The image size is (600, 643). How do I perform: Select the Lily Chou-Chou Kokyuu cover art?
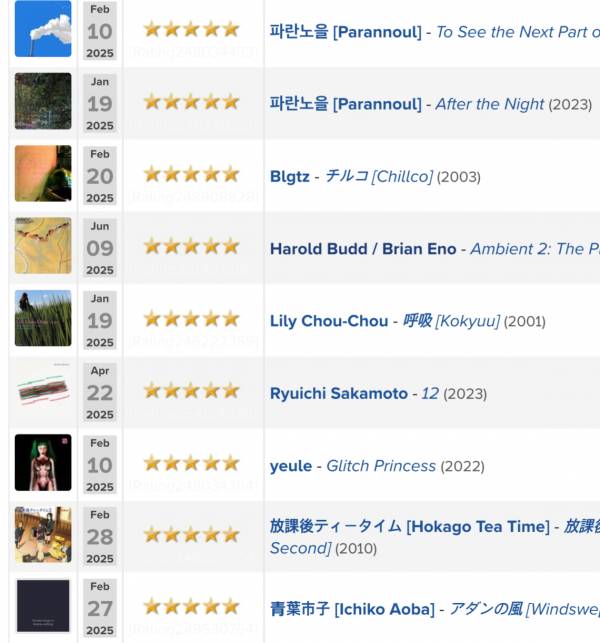coord(43,318)
